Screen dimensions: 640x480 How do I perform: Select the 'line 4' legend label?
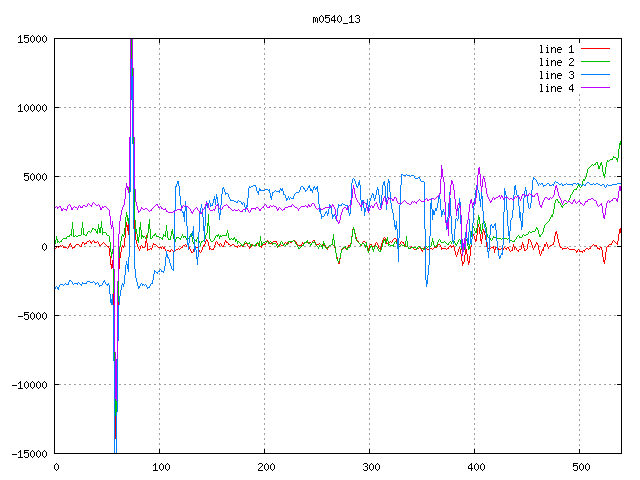(x=557, y=88)
